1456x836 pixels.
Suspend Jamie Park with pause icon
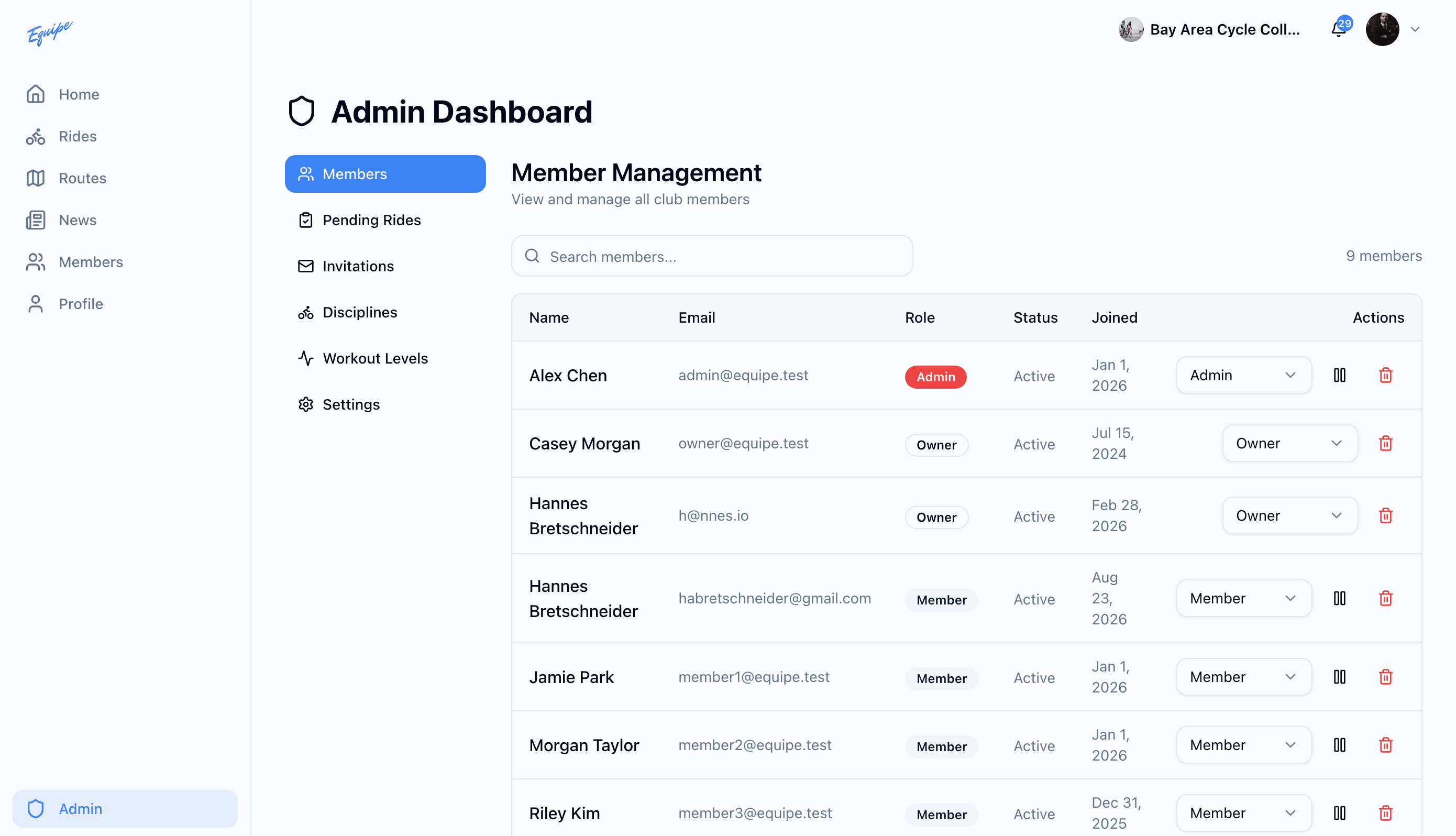point(1340,677)
